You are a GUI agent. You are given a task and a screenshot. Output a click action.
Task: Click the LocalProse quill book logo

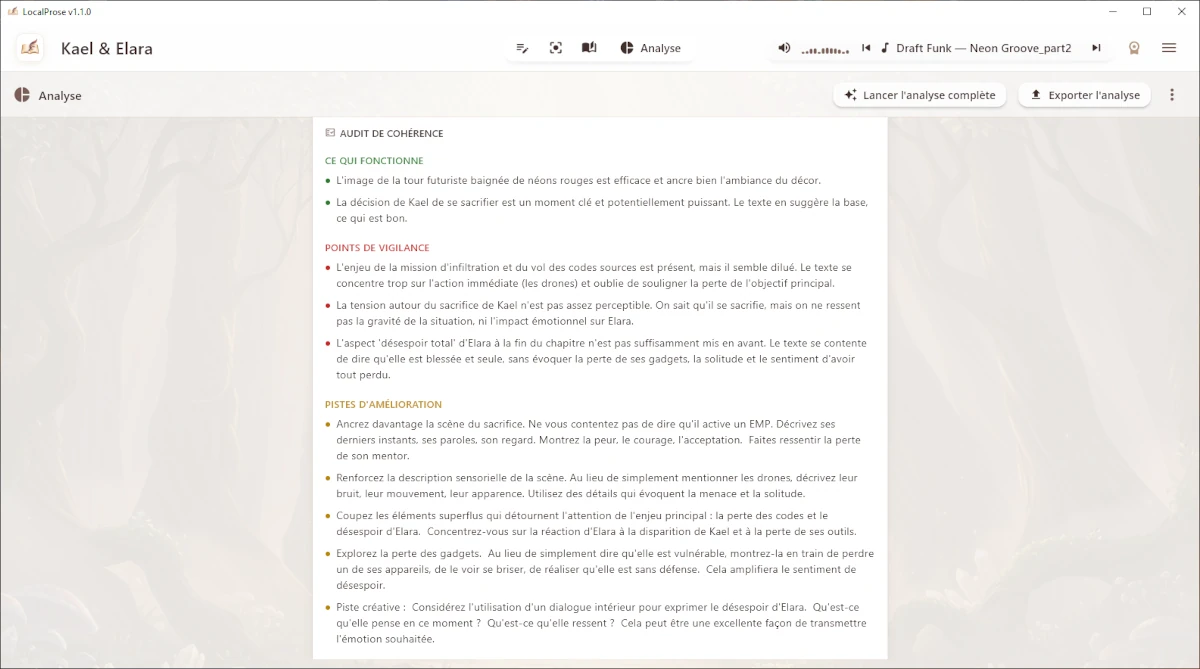coord(30,48)
